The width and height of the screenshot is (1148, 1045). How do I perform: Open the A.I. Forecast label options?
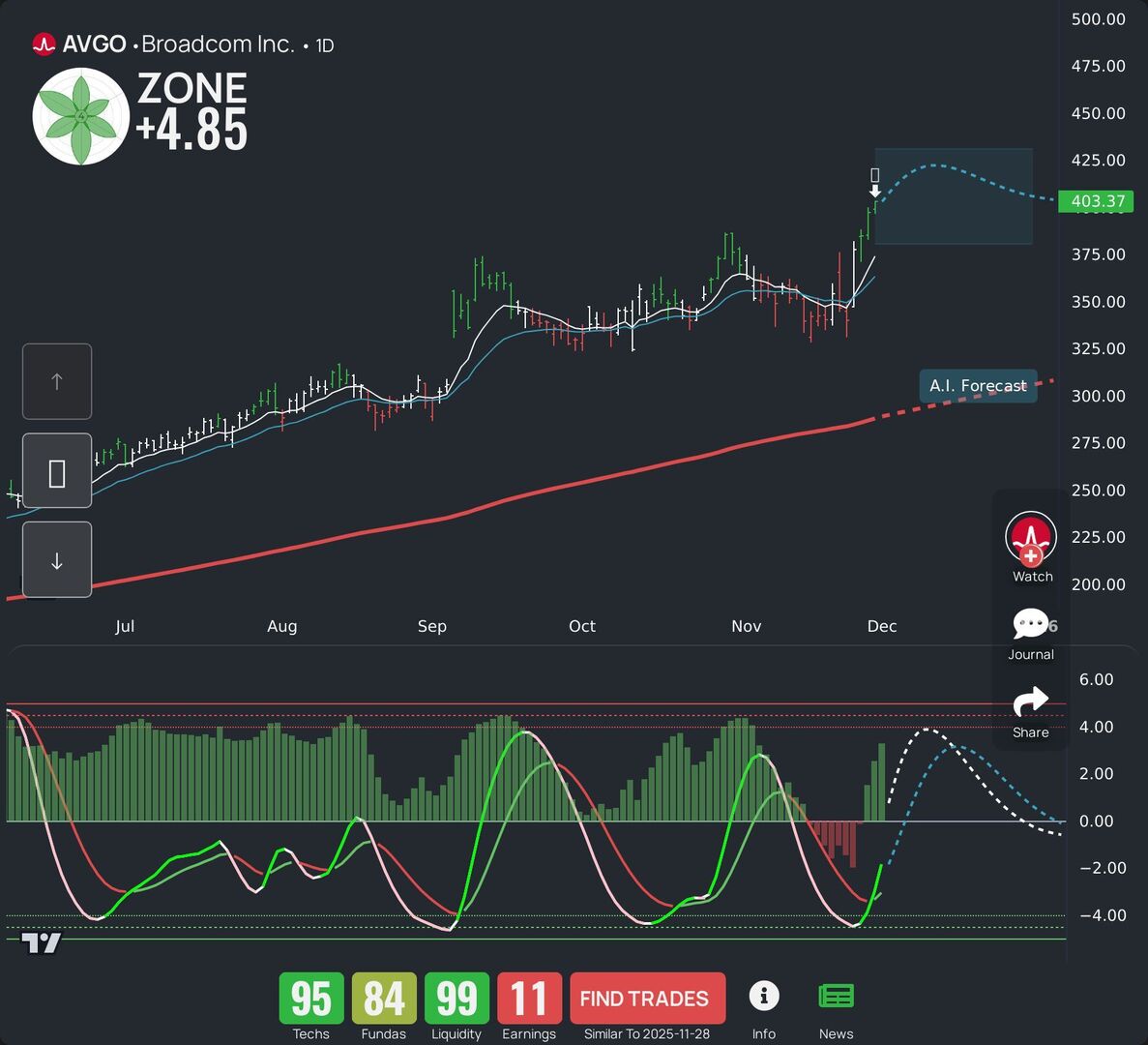(x=977, y=386)
